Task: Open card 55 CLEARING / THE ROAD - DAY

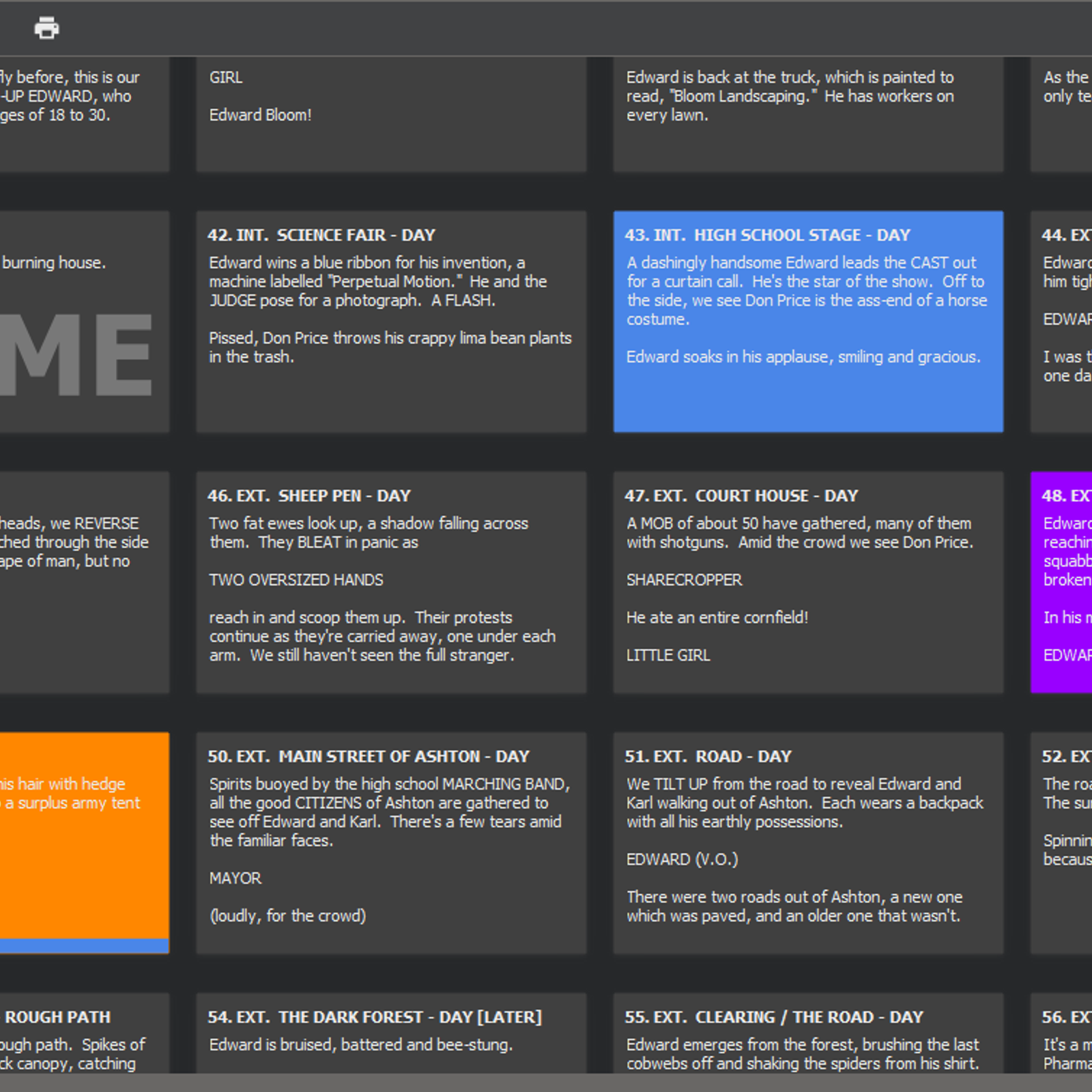Action: pyautogui.click(x=808, y=1033)
